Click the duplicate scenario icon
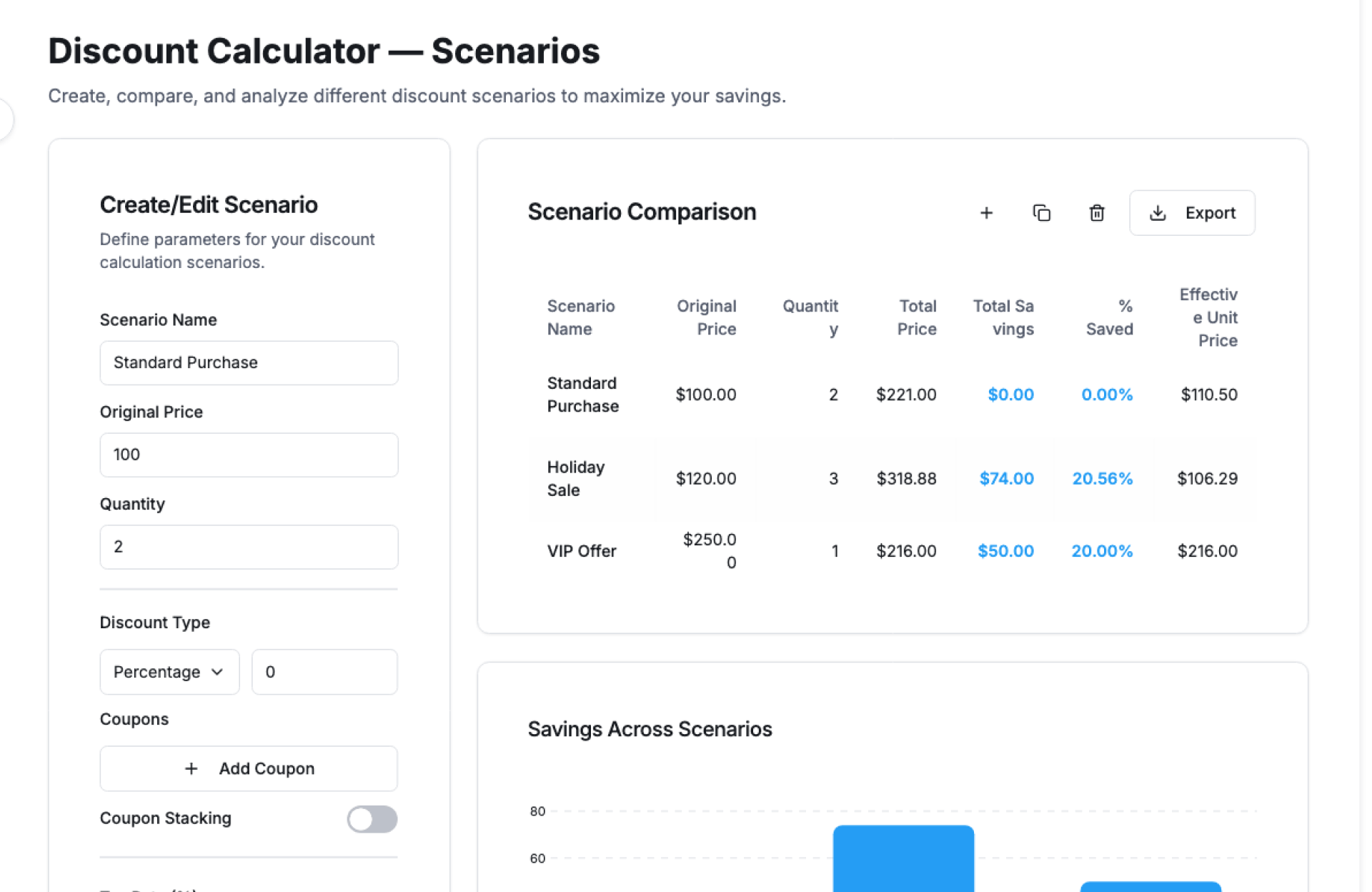 point(1041,213)
